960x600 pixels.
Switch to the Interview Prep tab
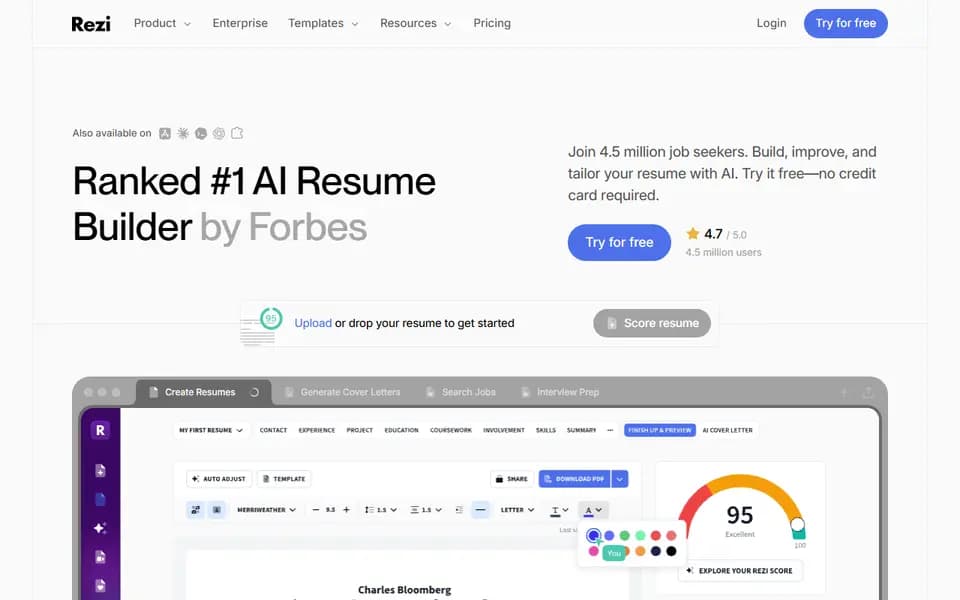[560, 392]
